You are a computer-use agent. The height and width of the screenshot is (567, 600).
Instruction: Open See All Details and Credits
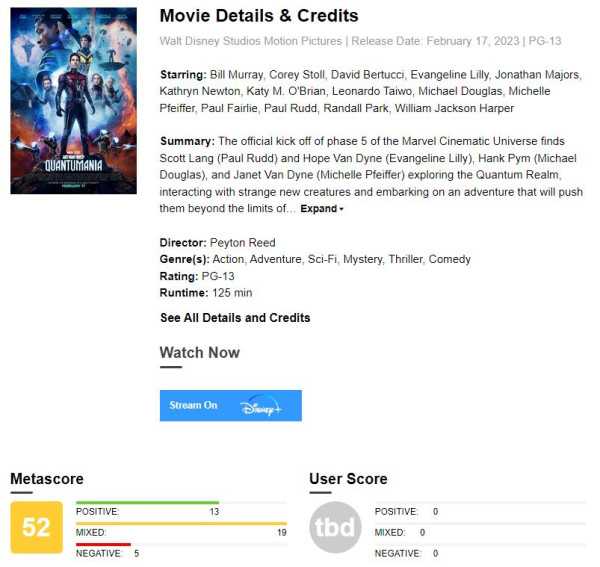click(235, 318)
